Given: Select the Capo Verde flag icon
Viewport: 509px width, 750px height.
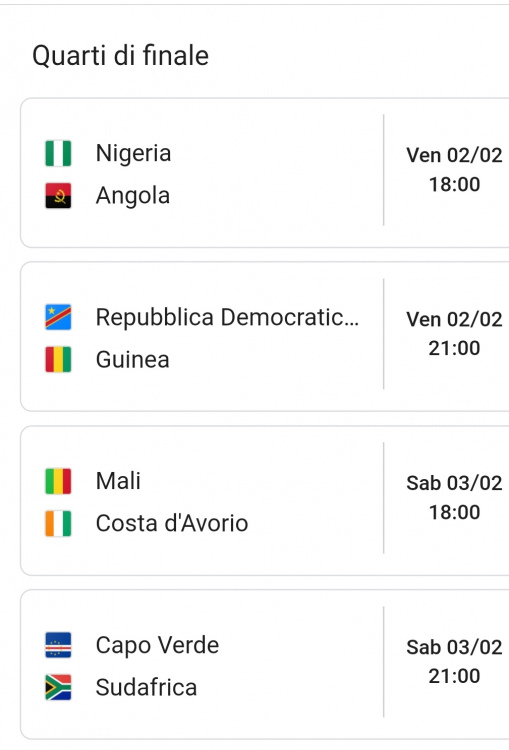Looking at the screenshot, I should (x=58, y=645).
